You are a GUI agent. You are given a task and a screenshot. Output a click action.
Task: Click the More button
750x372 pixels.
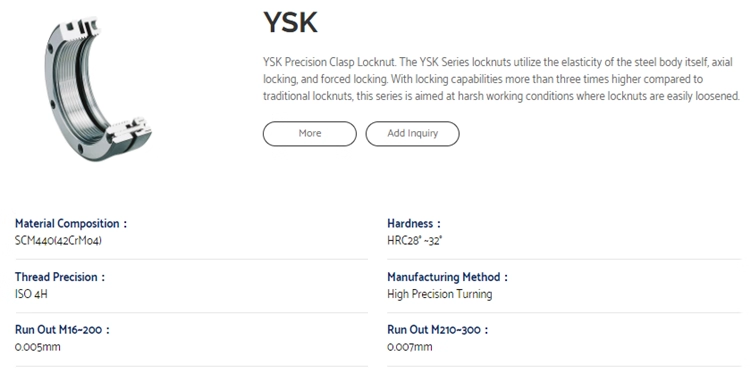(x=309, y=133)
